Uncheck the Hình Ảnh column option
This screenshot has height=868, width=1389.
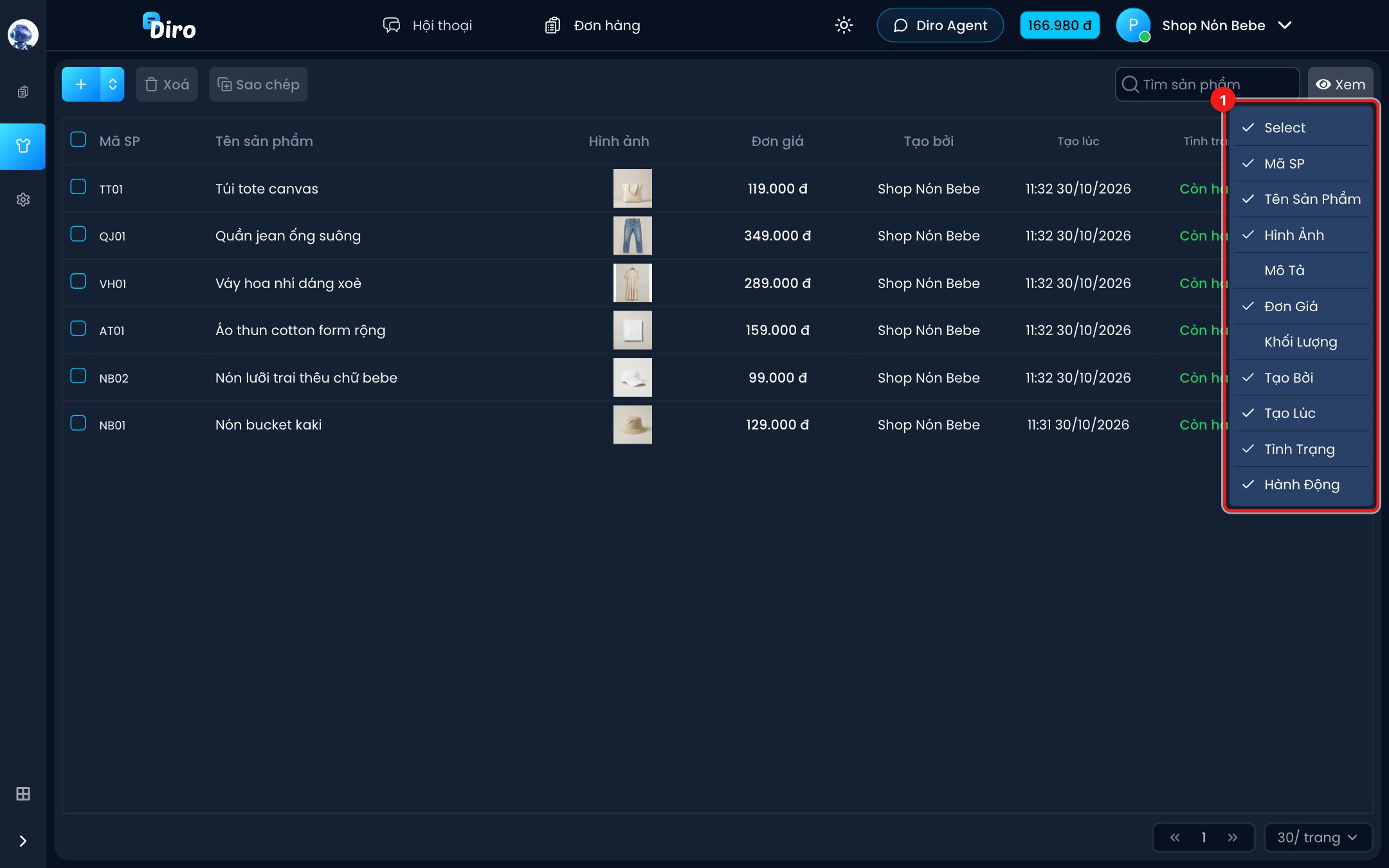1301,235
